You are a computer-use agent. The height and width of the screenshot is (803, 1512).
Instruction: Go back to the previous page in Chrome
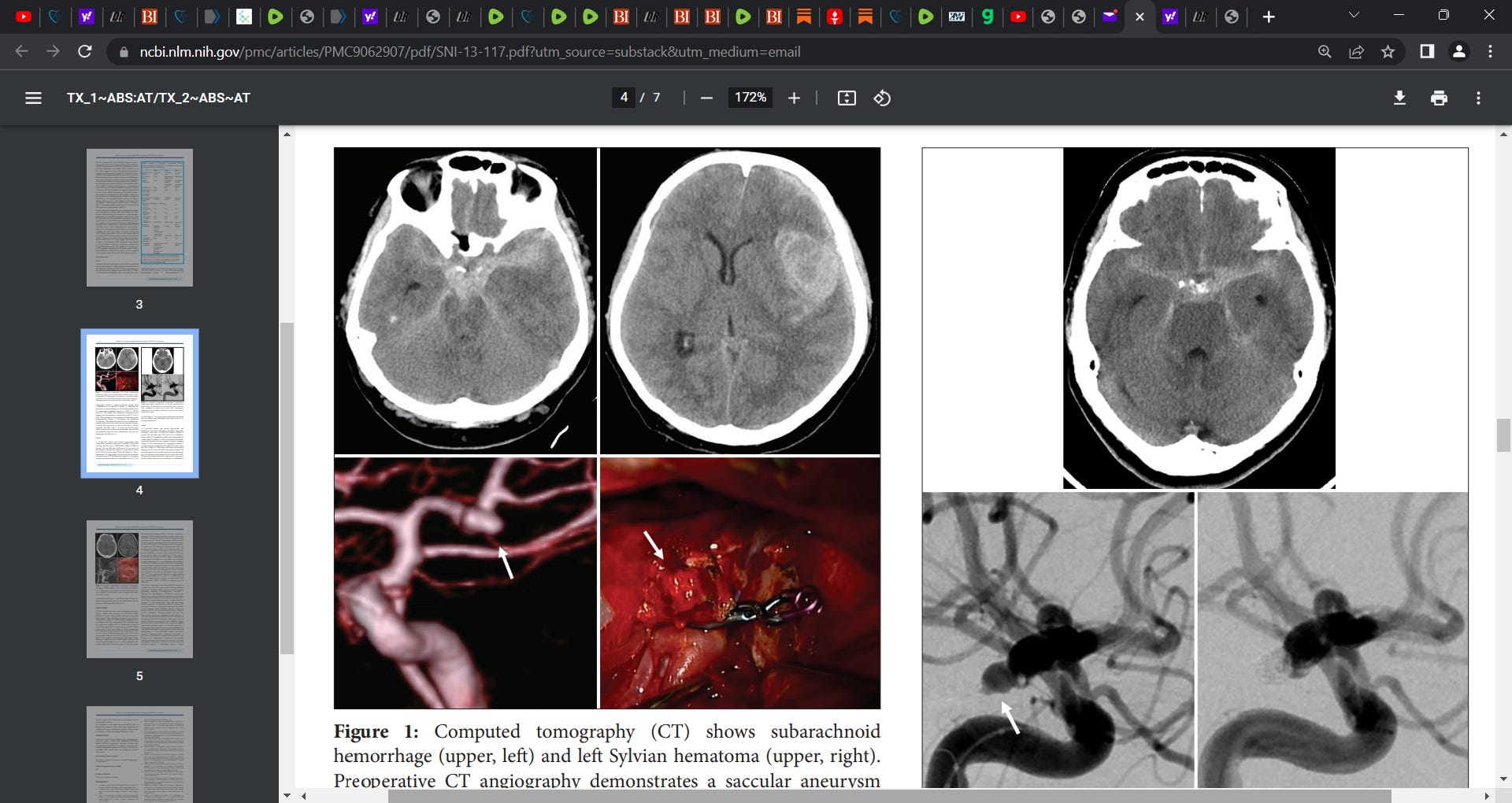pyautogui.click(x=21, y=51)
